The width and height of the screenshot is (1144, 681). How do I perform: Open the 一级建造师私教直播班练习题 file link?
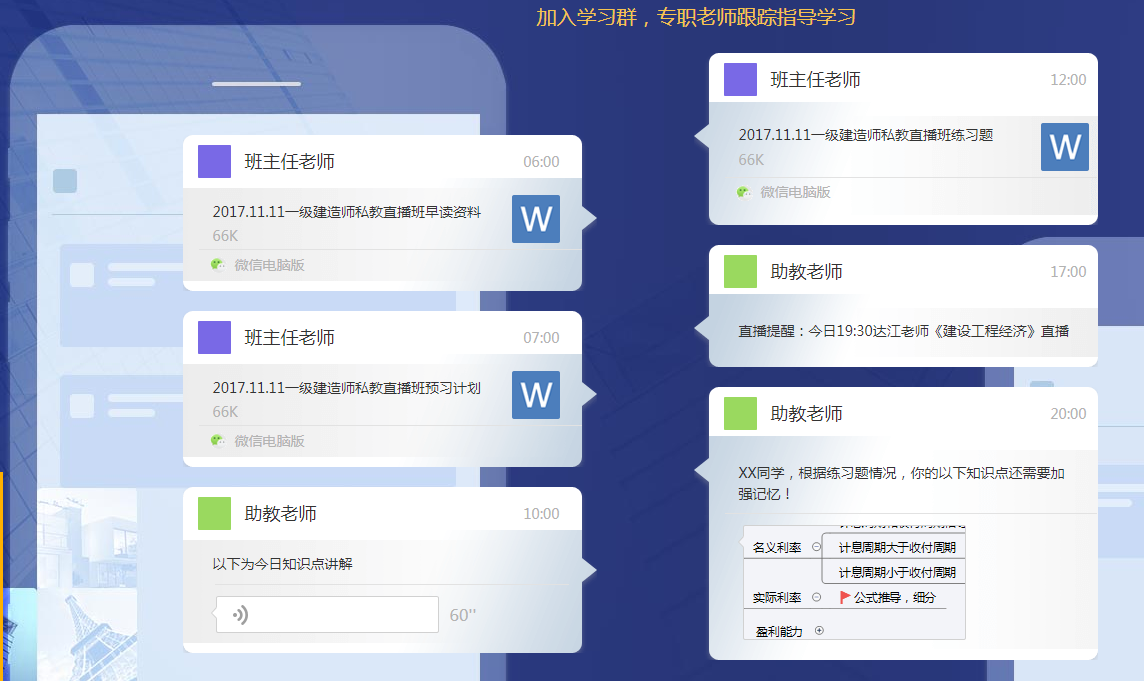865,135
